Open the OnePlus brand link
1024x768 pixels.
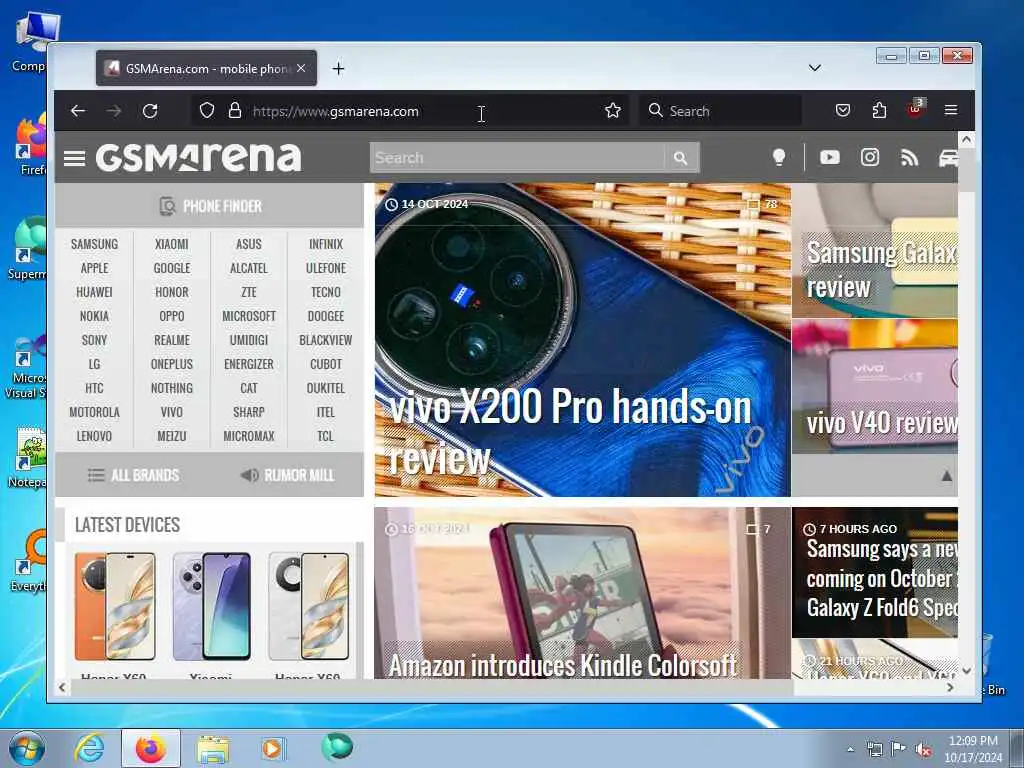tap(172, 364)
